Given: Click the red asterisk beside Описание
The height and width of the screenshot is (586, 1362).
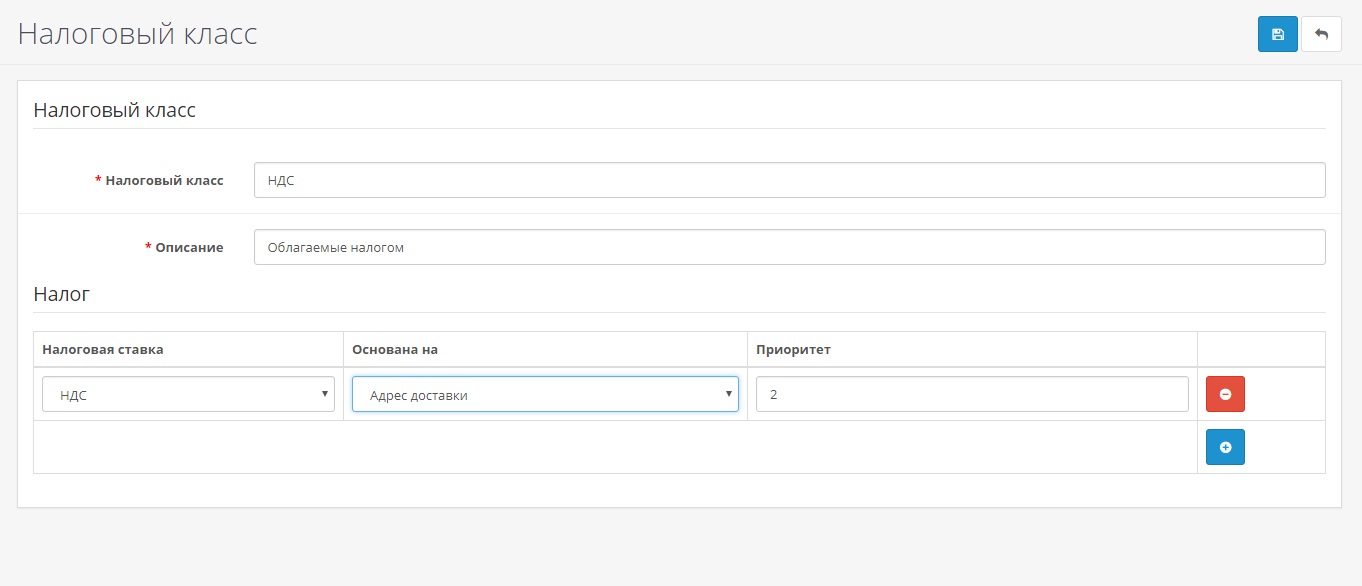Looking at the screenshot, I should 148,247.
